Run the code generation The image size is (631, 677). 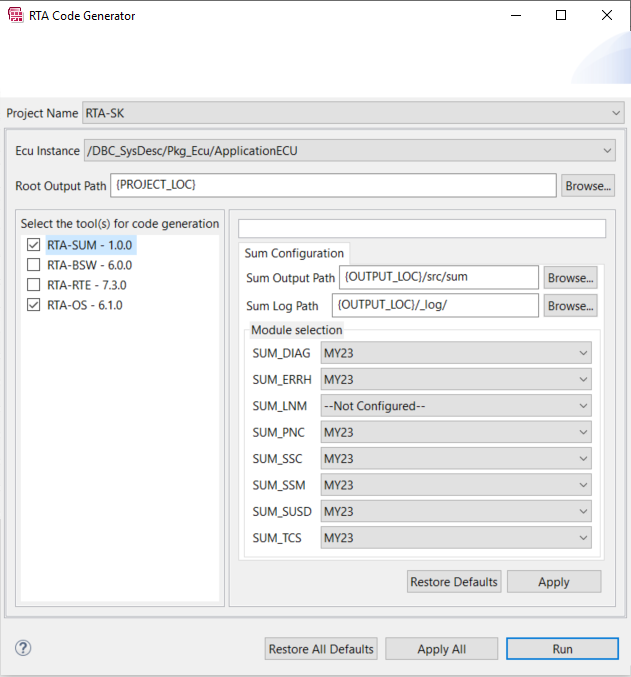click(562, 649)
